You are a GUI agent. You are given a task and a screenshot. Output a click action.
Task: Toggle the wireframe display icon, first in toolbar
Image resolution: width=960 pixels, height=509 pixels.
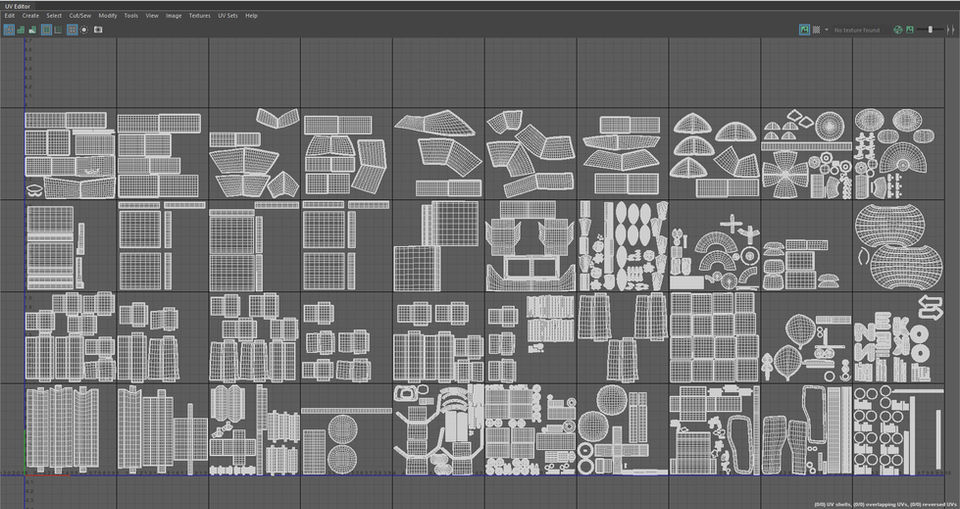(x=9, y=29)
